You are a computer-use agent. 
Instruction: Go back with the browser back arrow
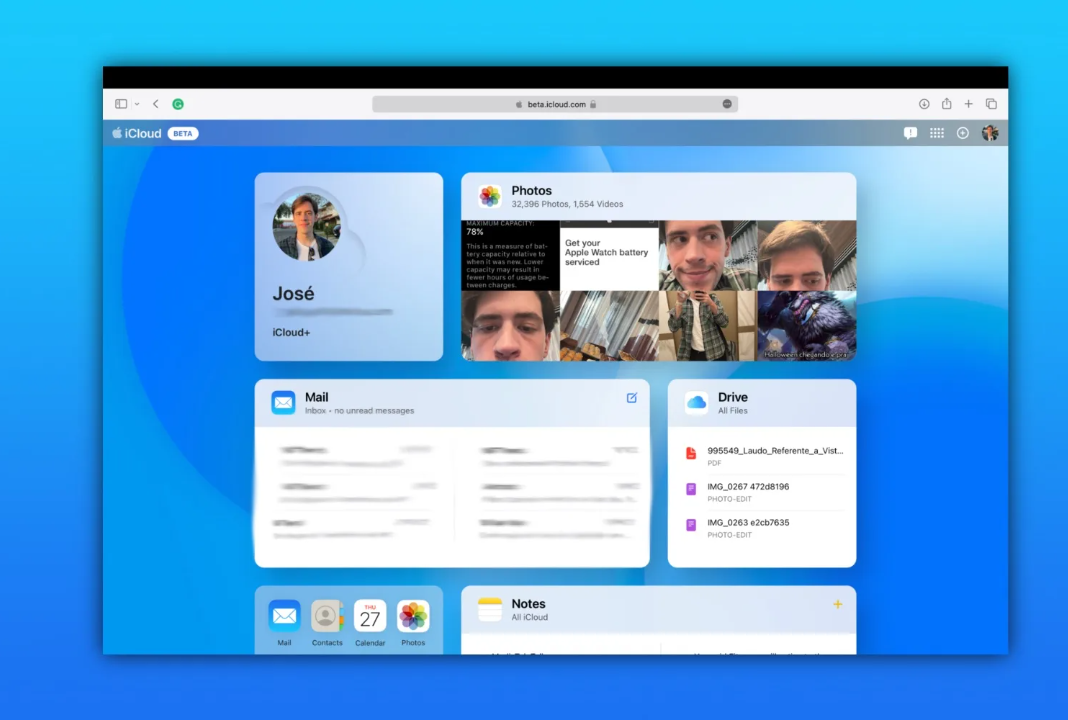pyautogui.click(x=156, y=104)
